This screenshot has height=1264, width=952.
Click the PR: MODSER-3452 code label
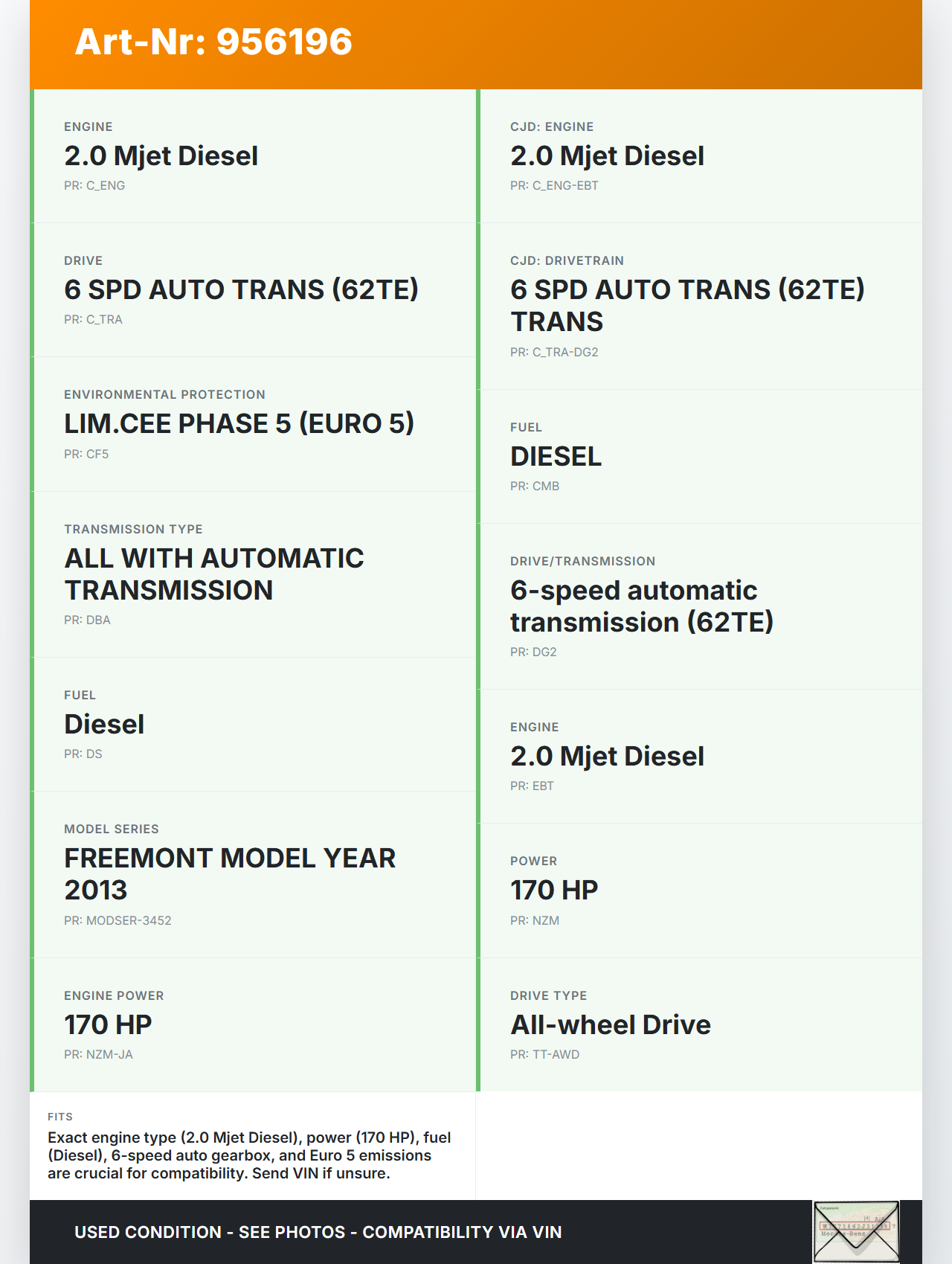tap(118, 920)
